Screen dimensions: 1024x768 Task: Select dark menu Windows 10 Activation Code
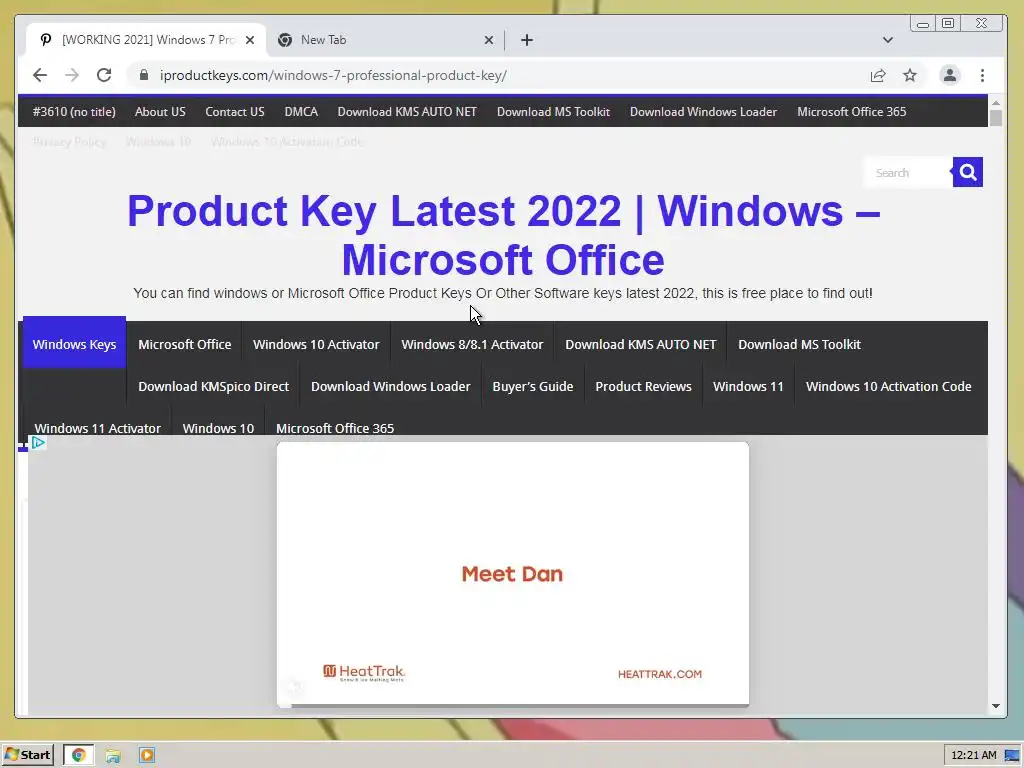pos(889,386)
